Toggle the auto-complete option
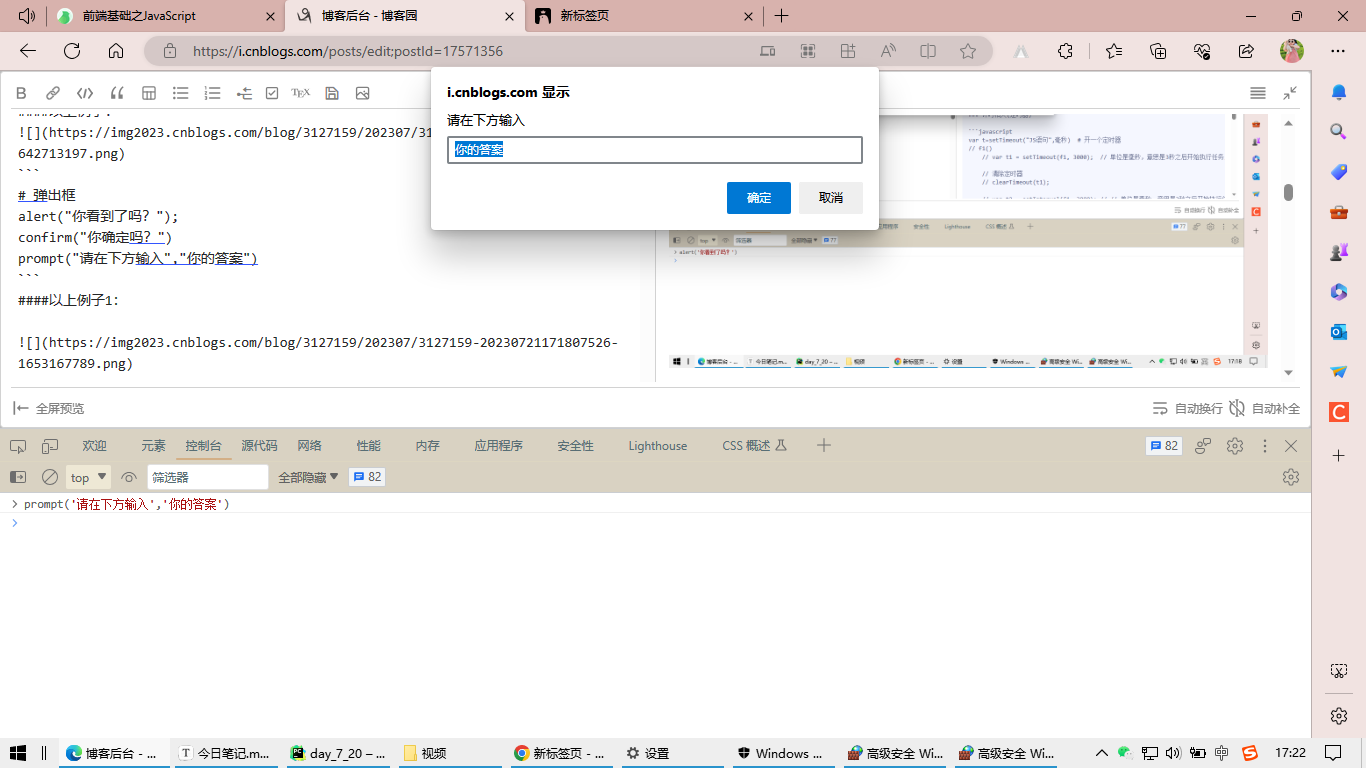 (x=1265, y=408)
